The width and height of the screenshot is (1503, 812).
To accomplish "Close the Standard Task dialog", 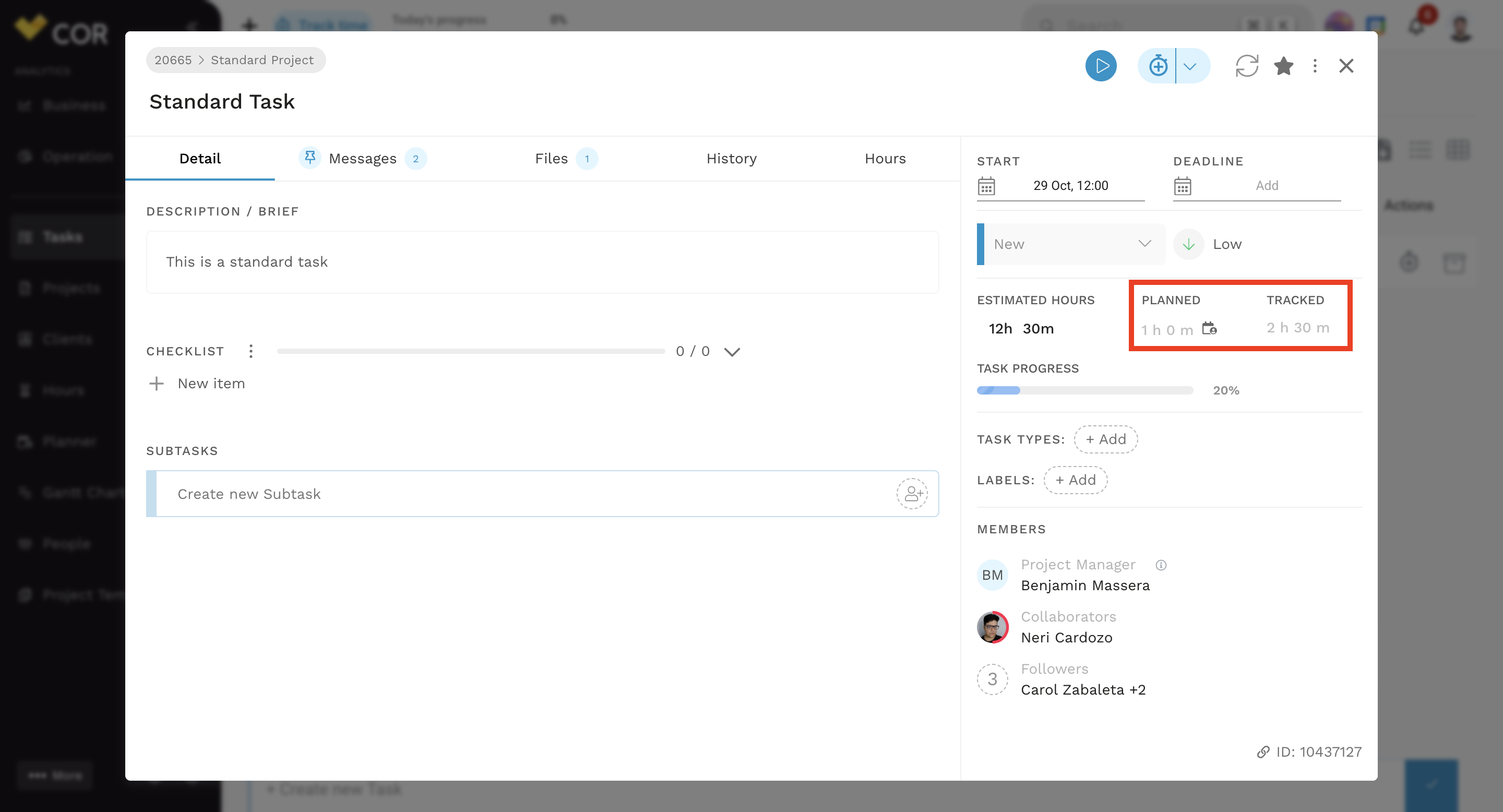I will point(1346,66).
